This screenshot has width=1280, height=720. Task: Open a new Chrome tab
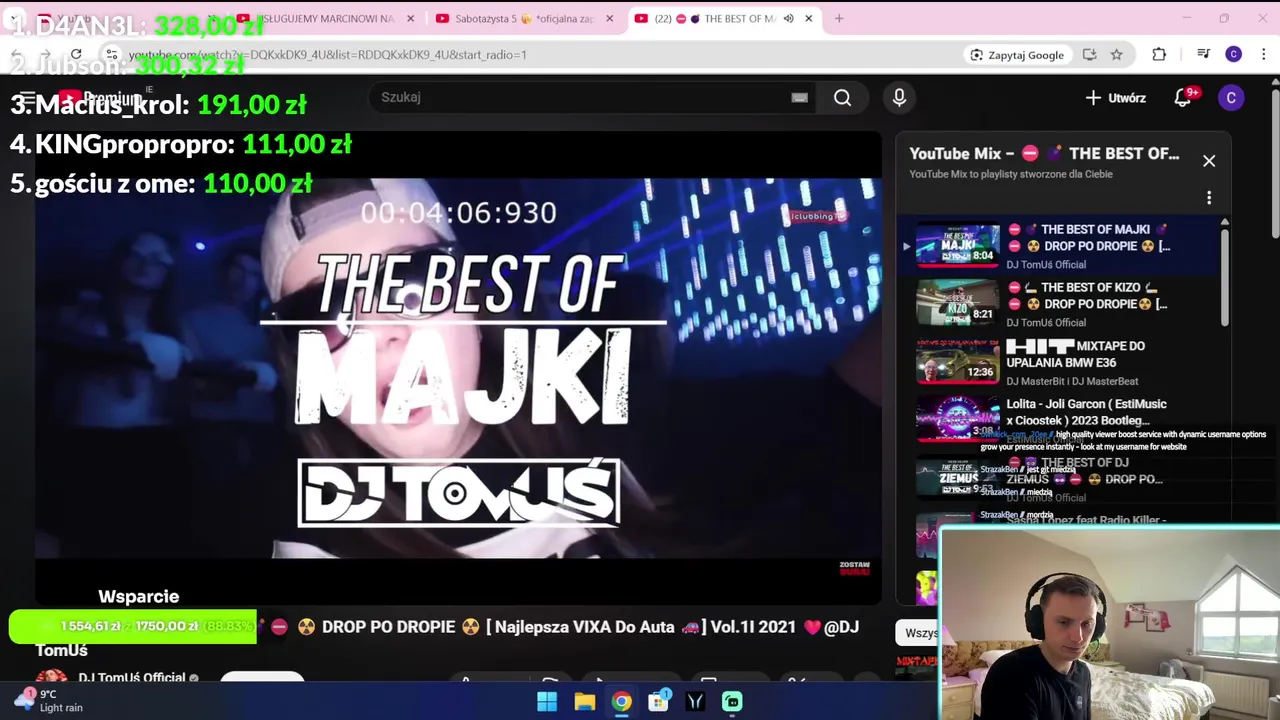839,18
